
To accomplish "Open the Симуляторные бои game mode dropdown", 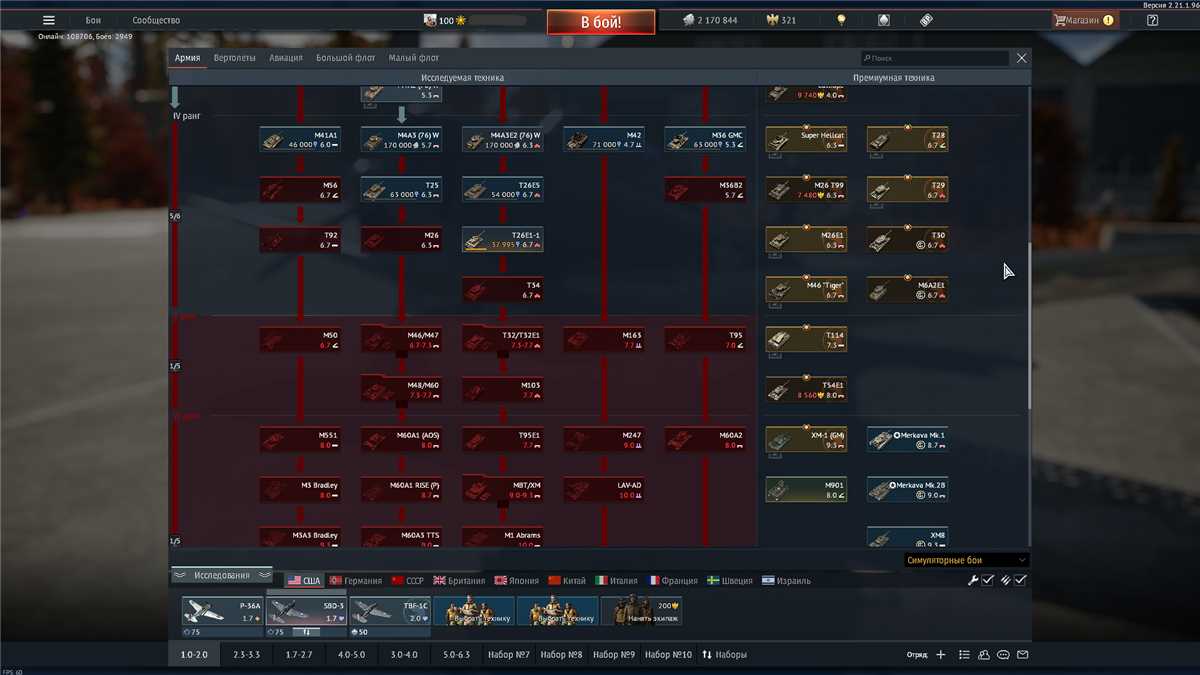I will tap(966, 560).
